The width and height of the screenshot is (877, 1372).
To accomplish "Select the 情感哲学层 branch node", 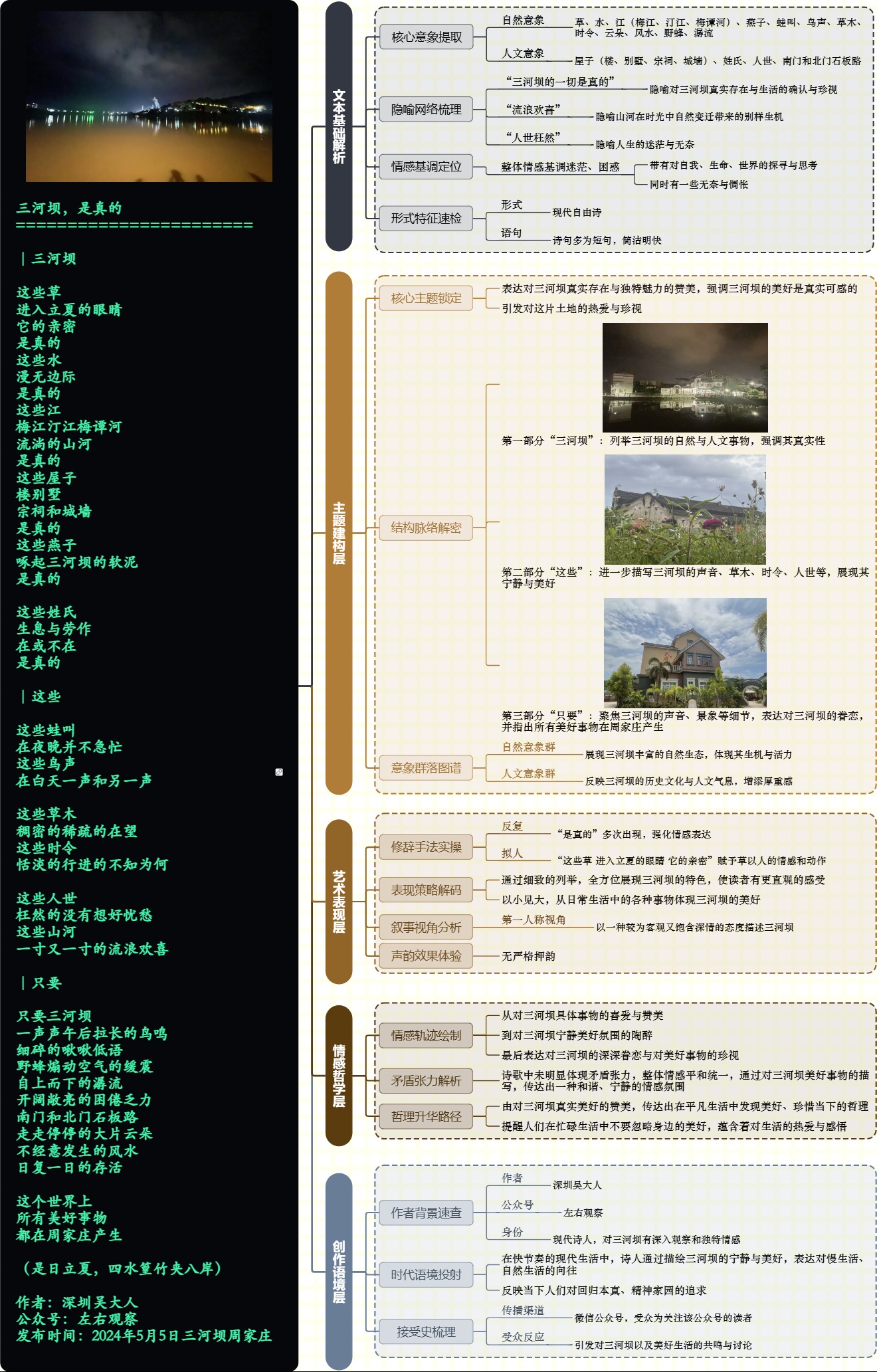I will (339, 1076).
